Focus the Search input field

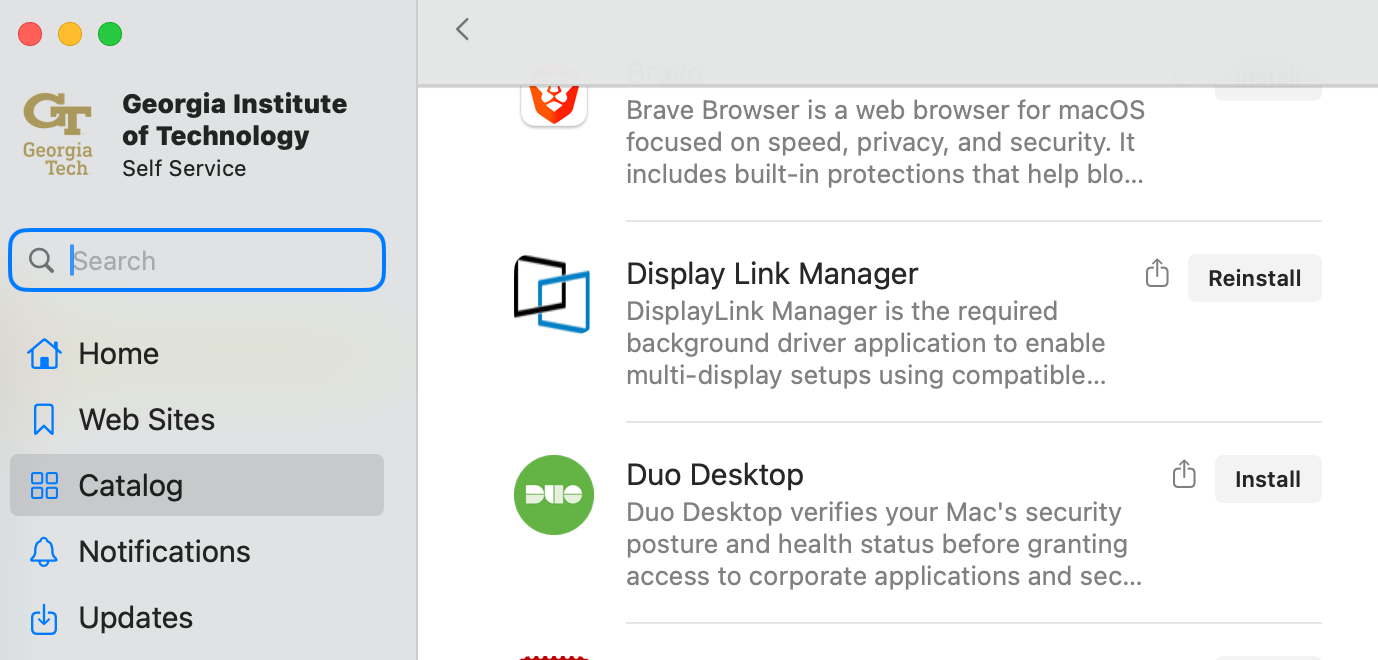197,261
